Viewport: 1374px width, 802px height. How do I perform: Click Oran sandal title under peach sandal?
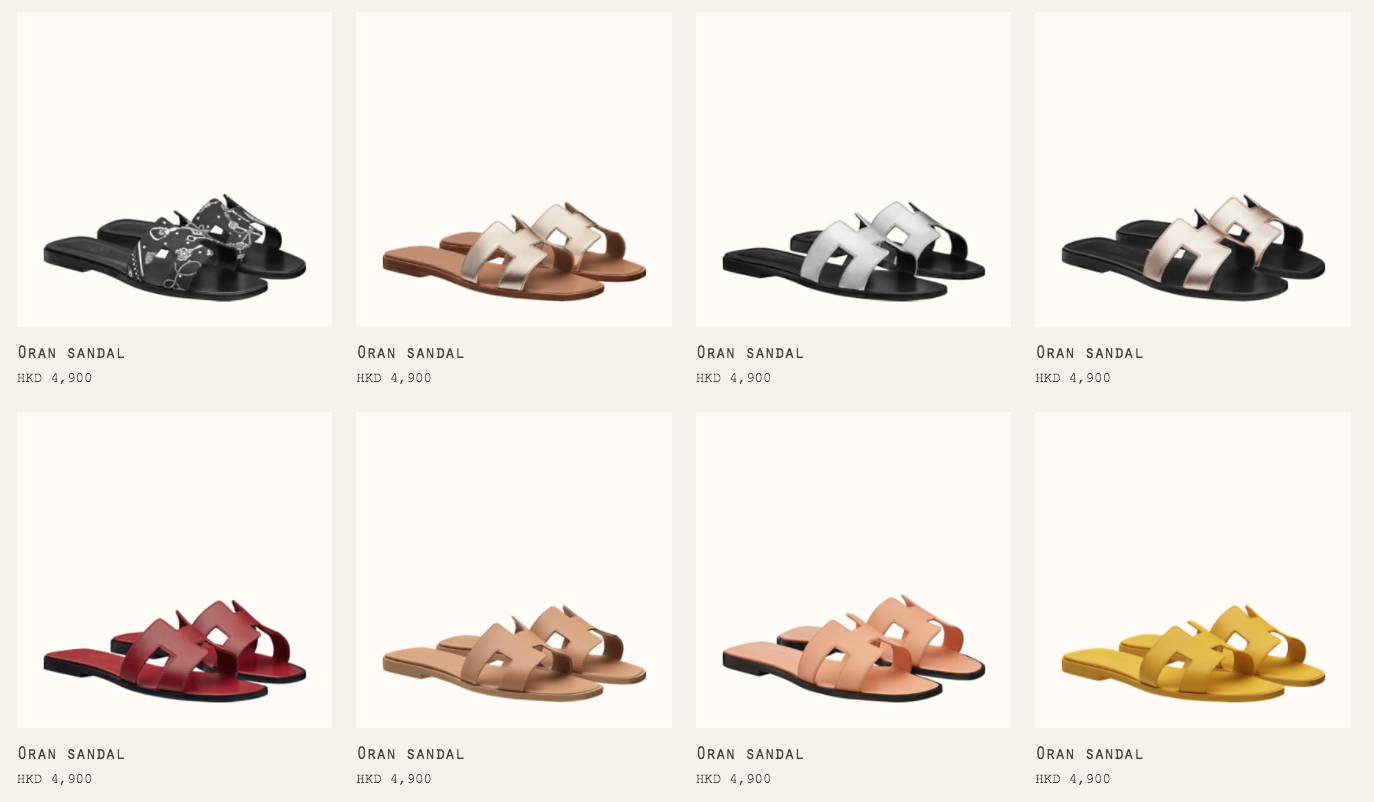coord(750,753)
